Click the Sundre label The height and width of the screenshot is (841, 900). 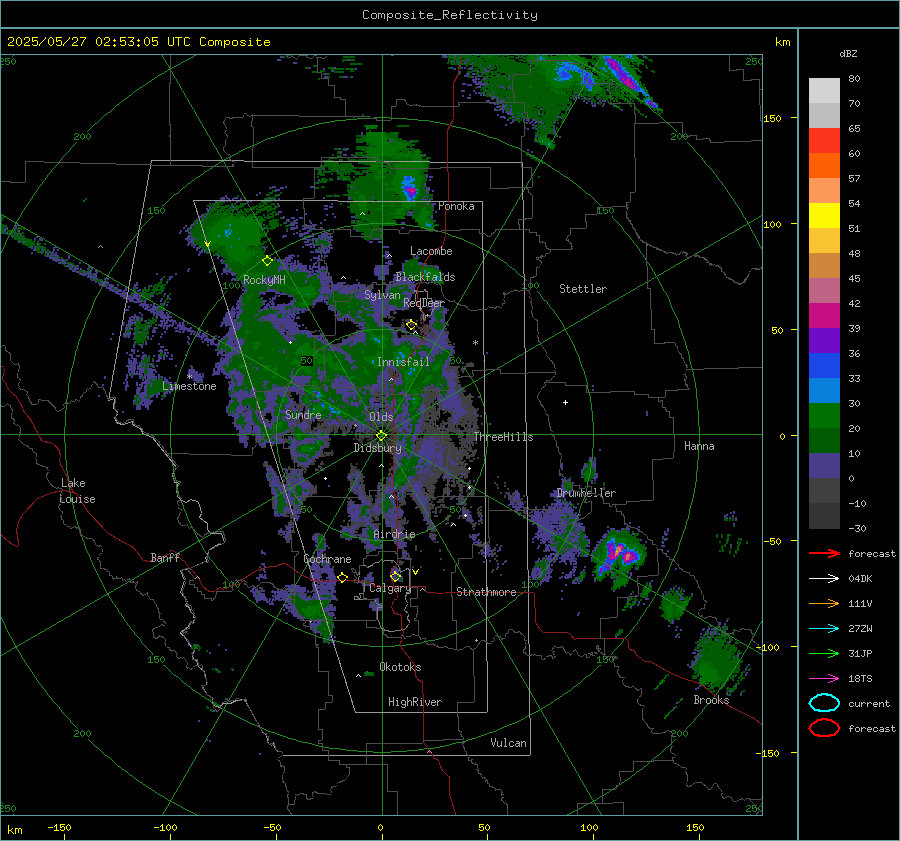point(303,414)
